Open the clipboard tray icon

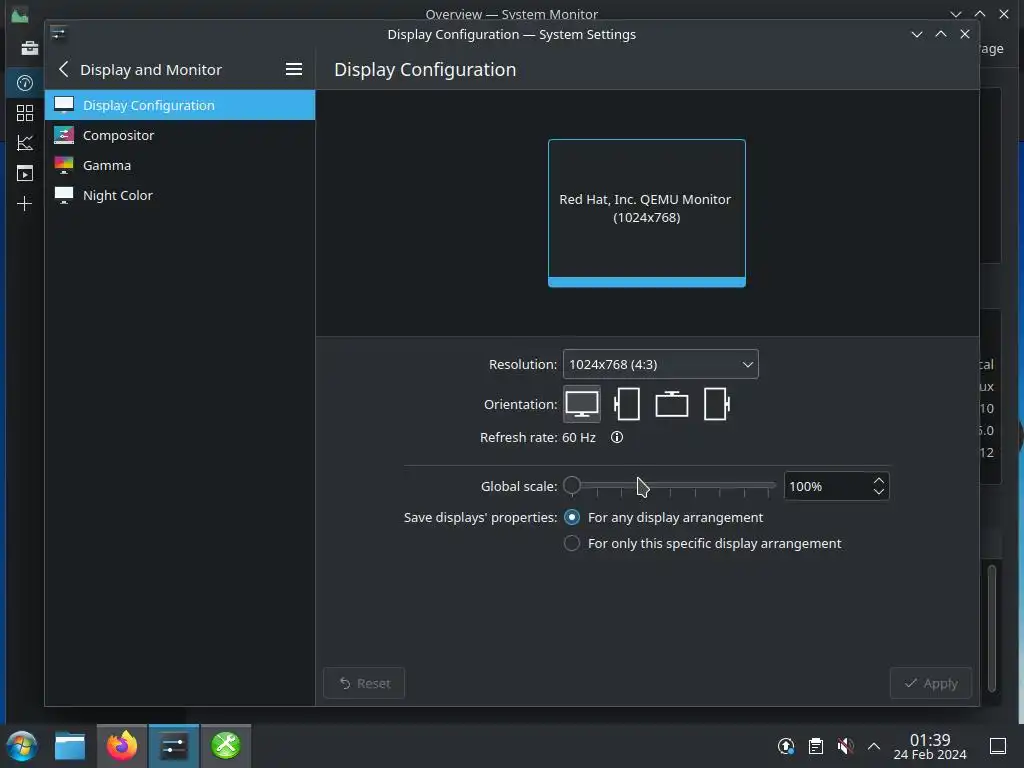click(x=816, y=746)
